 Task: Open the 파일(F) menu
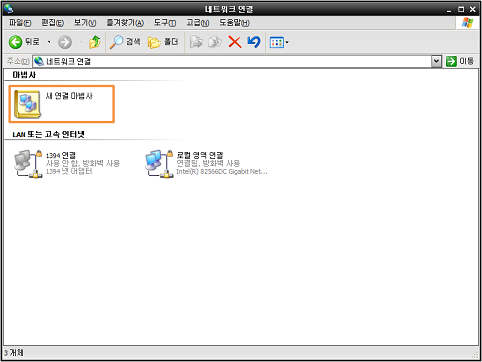[20, 23]
